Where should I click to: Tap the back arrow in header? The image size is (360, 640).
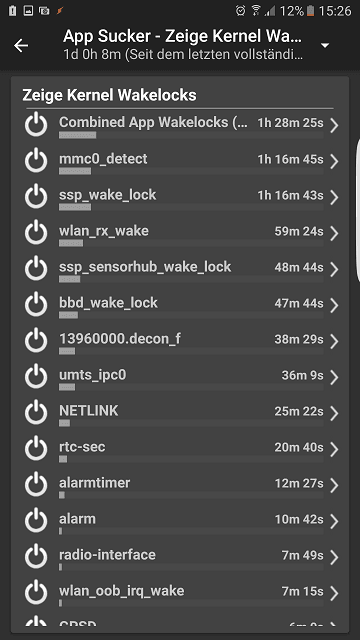pos(21,46)
